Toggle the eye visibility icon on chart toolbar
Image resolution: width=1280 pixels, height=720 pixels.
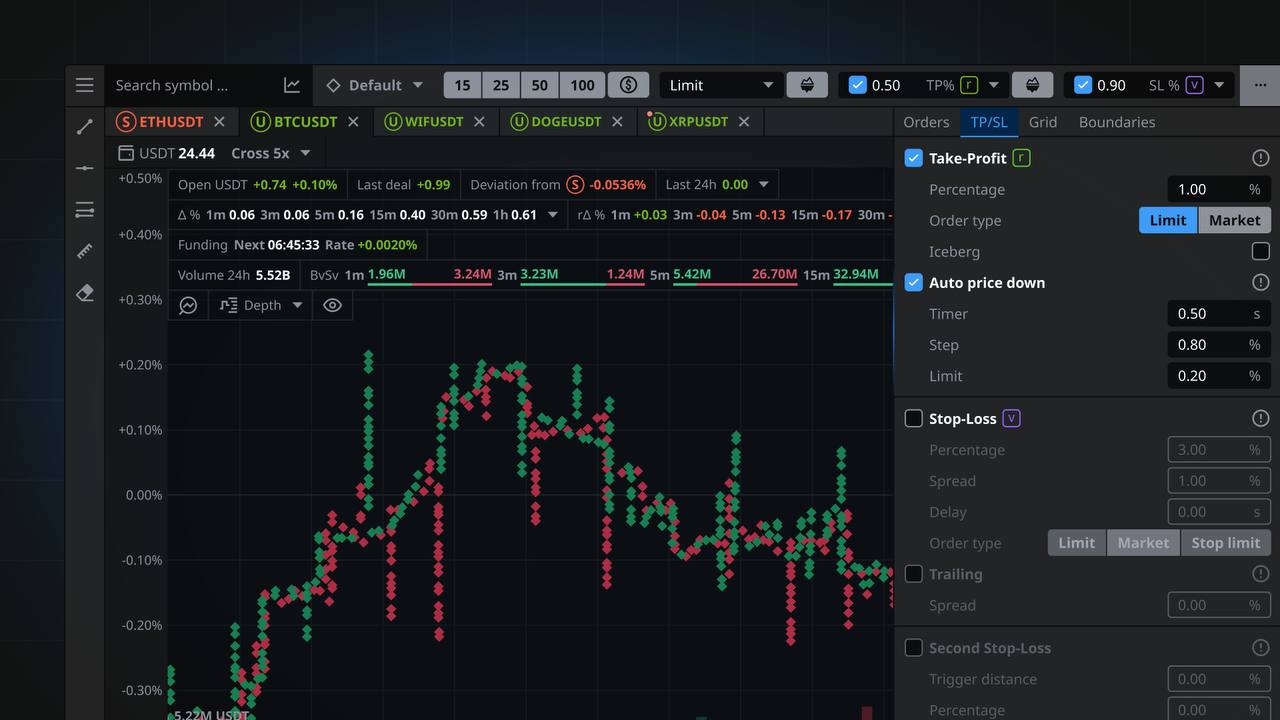tap(332, 305)
